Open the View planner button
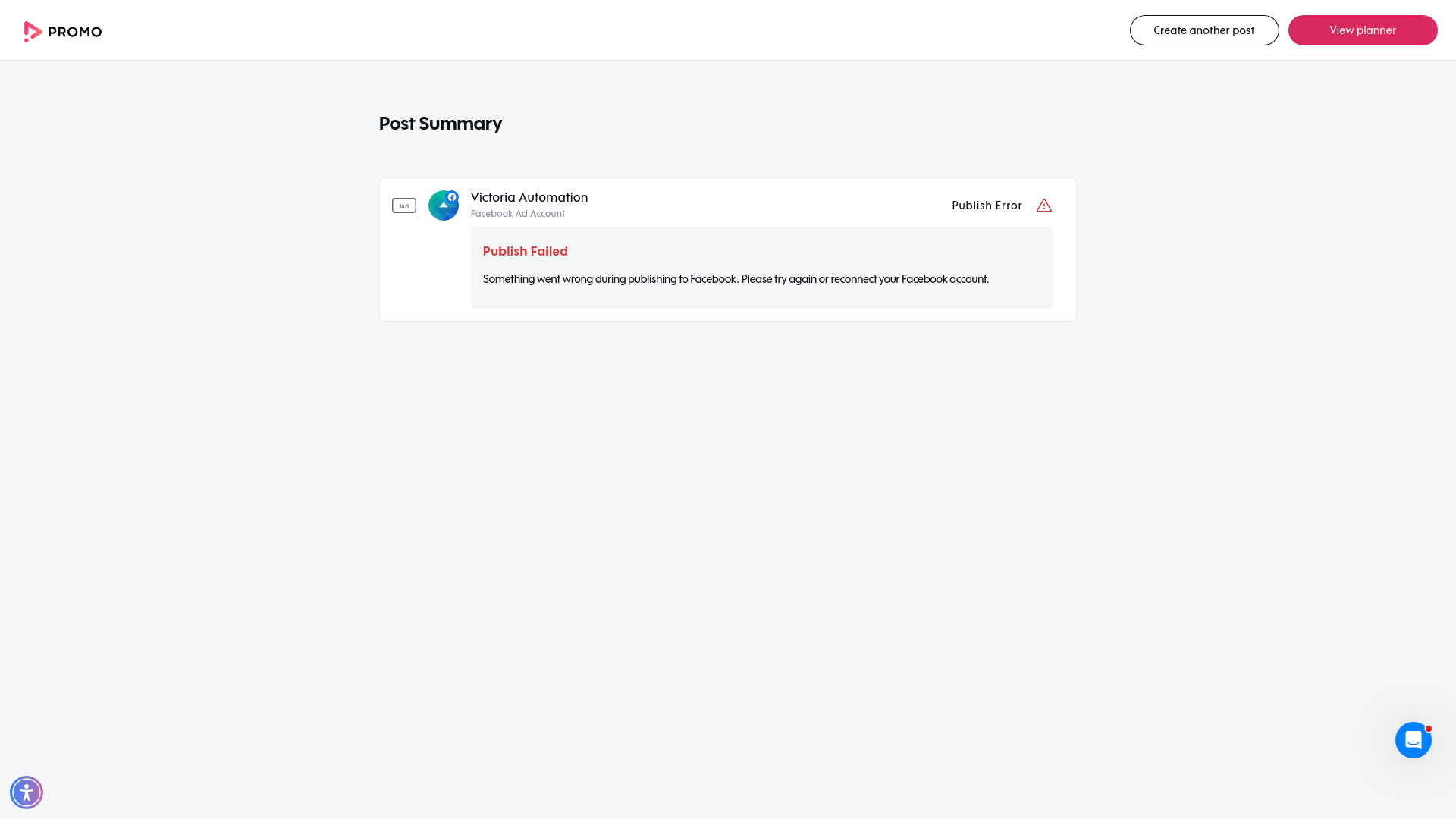This screenshot has height=819, width=1456. click(x=1362, y=30)
